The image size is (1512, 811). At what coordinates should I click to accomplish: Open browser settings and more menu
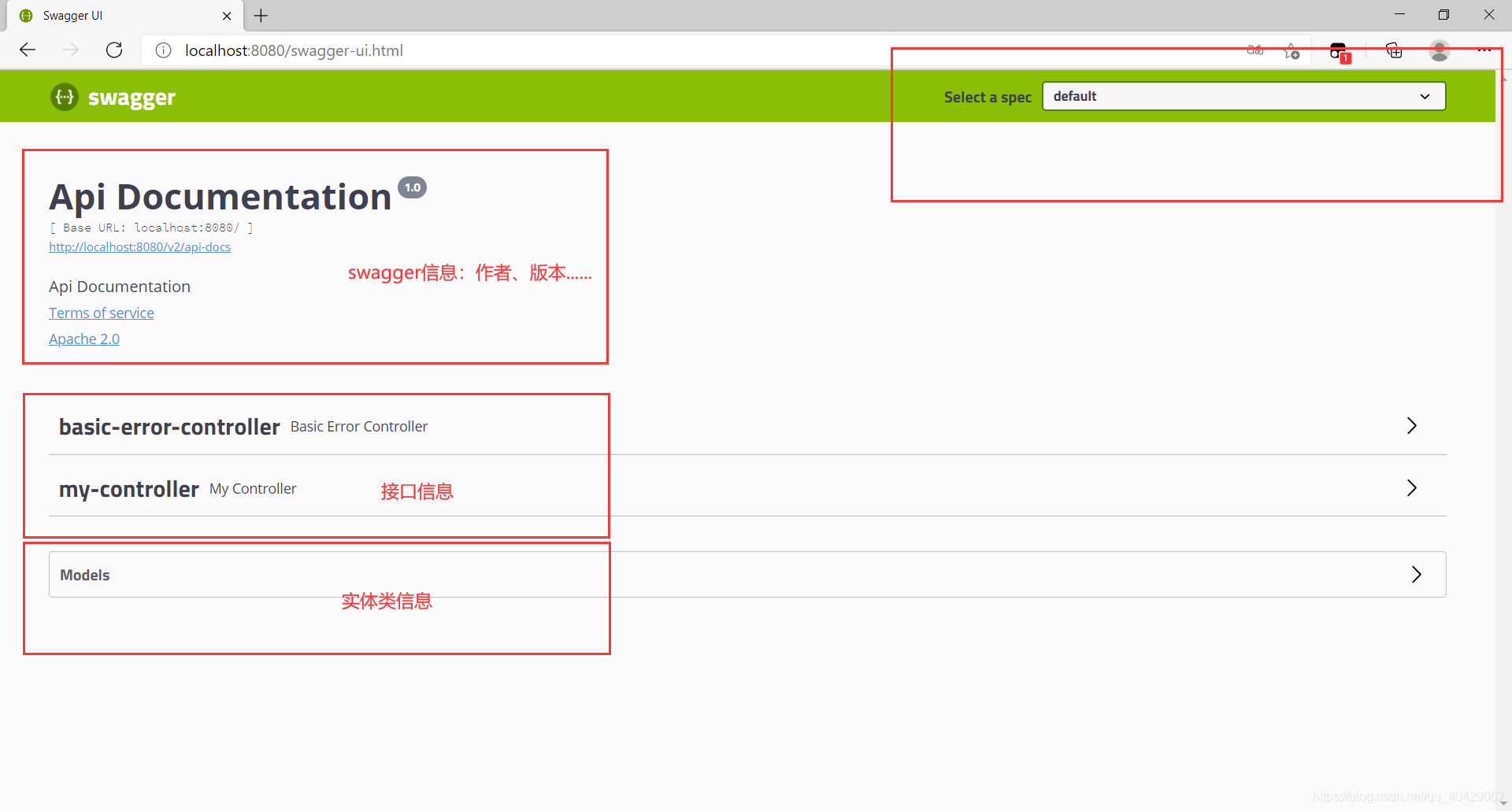point(1484,50)
